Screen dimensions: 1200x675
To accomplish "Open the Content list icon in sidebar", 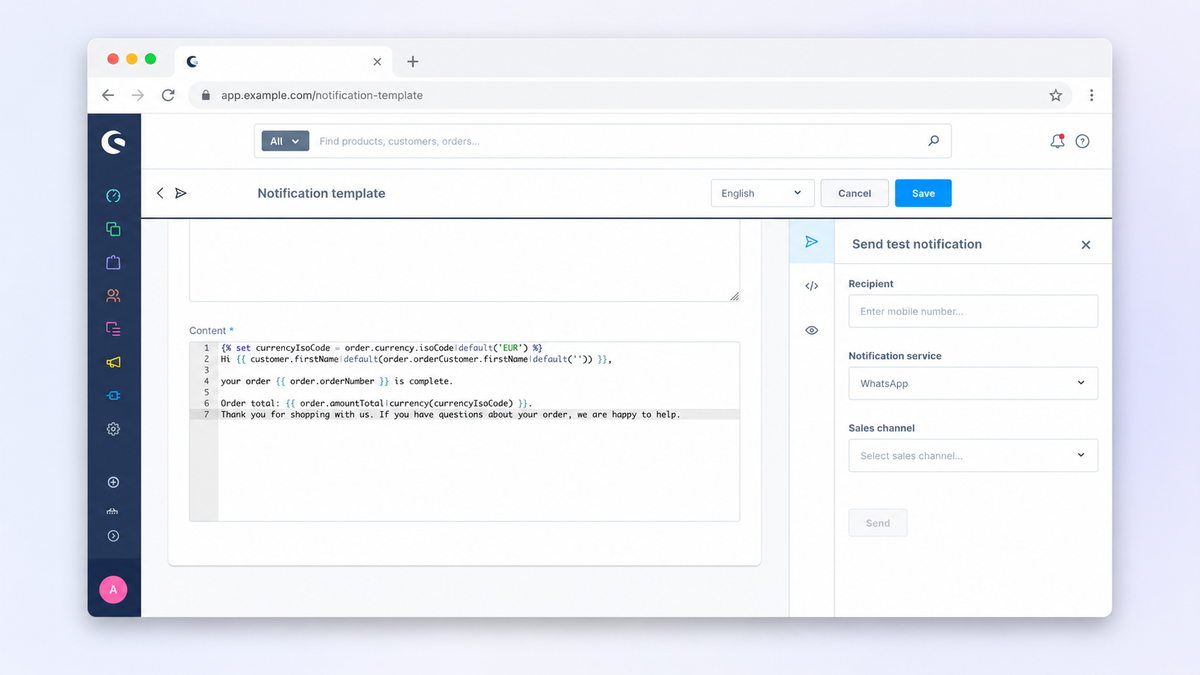I will [113, 328].
